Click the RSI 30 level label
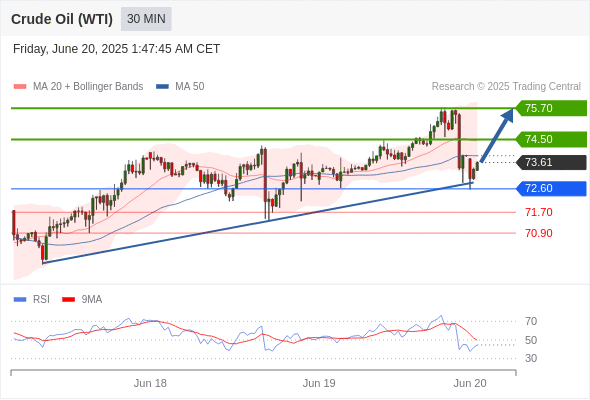The width and height of the screenshot is (590, 400). click(531, 358)
